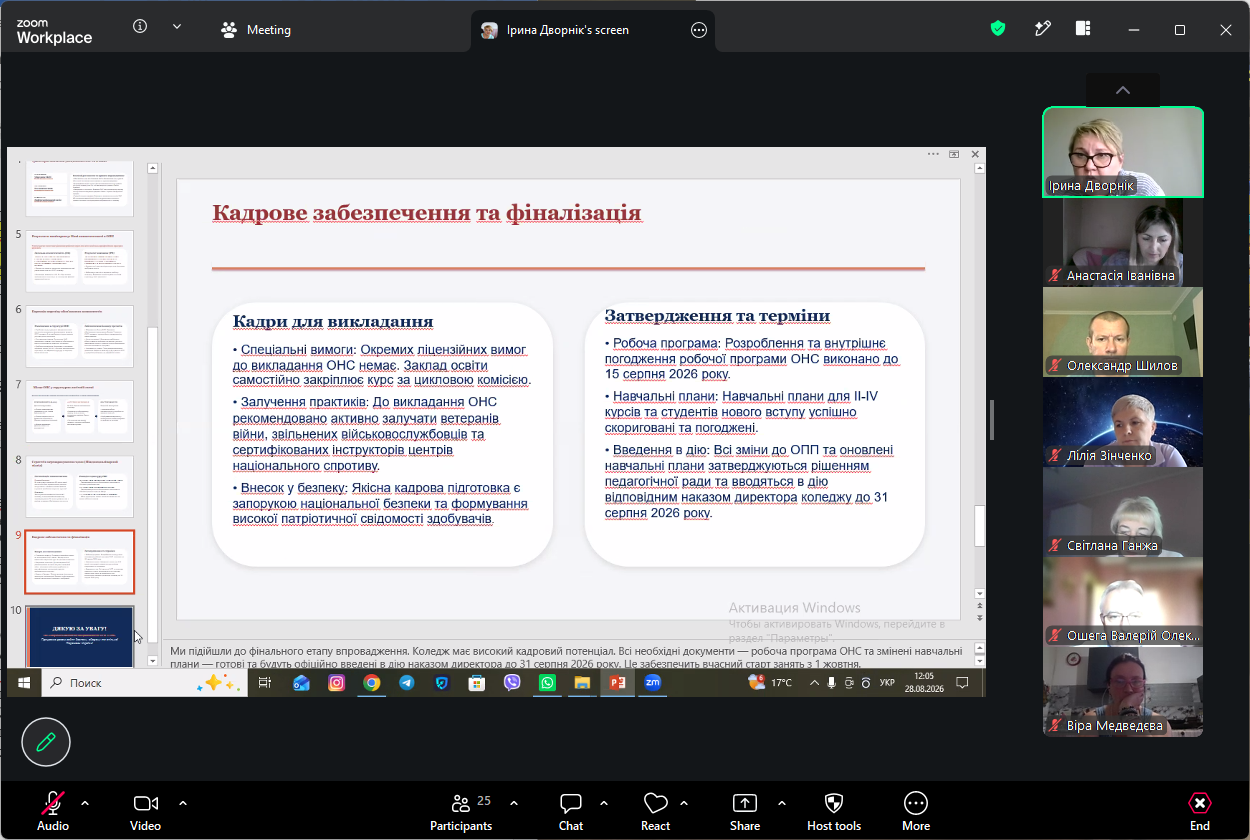Select Віра Медведєва video tile

[1123, 692]
